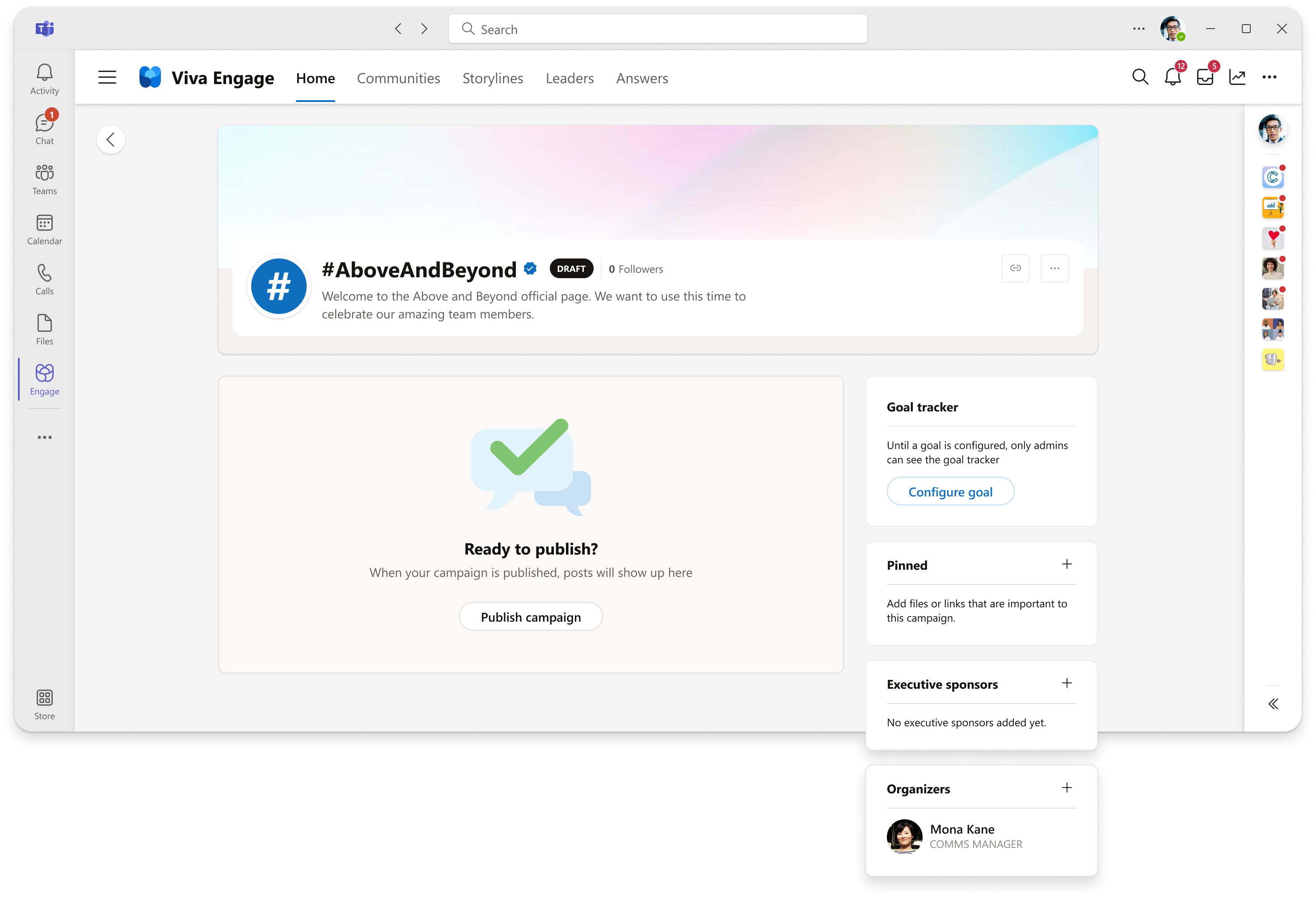The image size is (1316, 898).
Task: Switch to the Storylines tab
Action: pyautogui.click(x=492, y=77)
